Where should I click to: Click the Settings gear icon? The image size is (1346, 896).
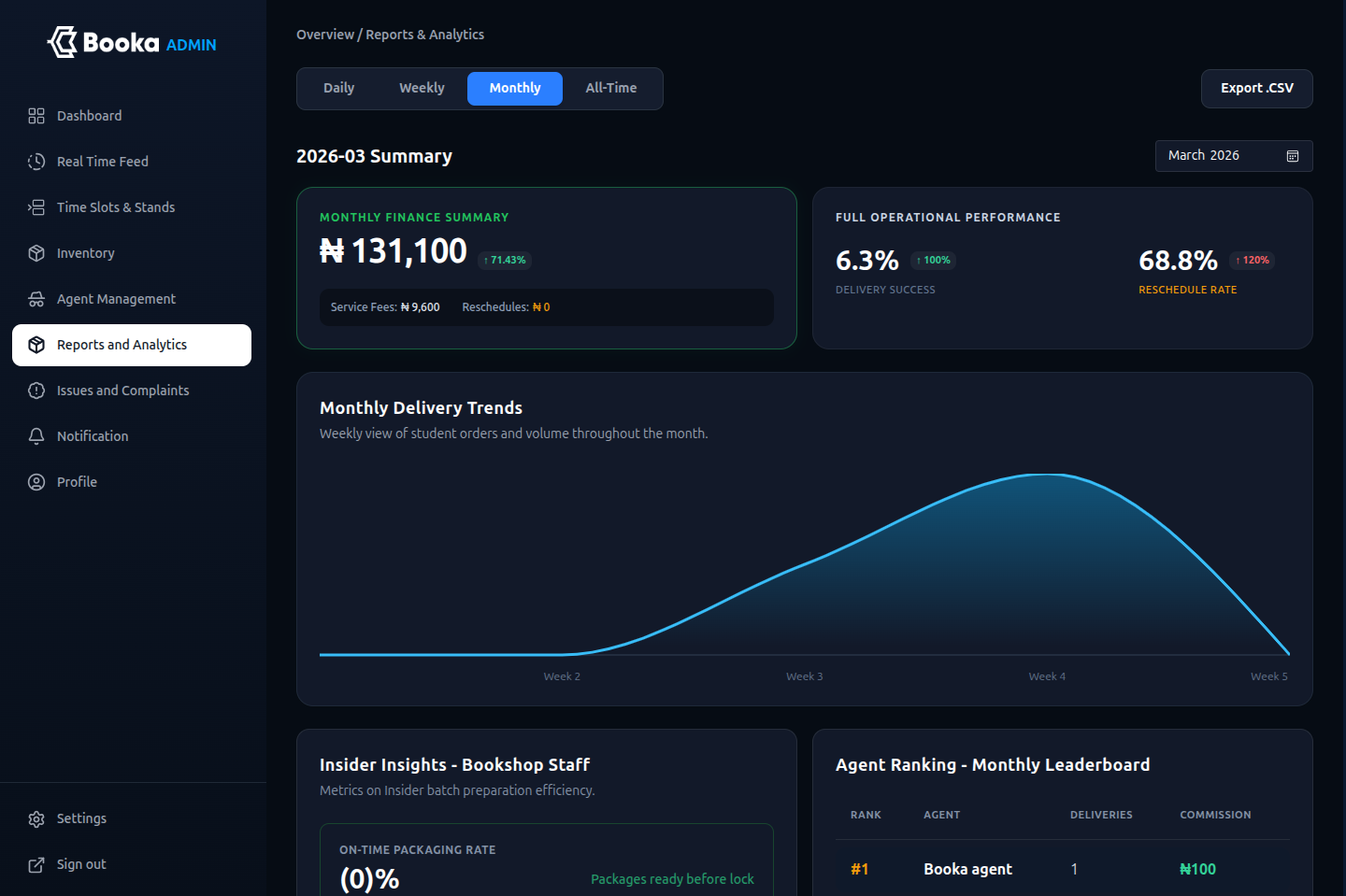tap(36, 819)
